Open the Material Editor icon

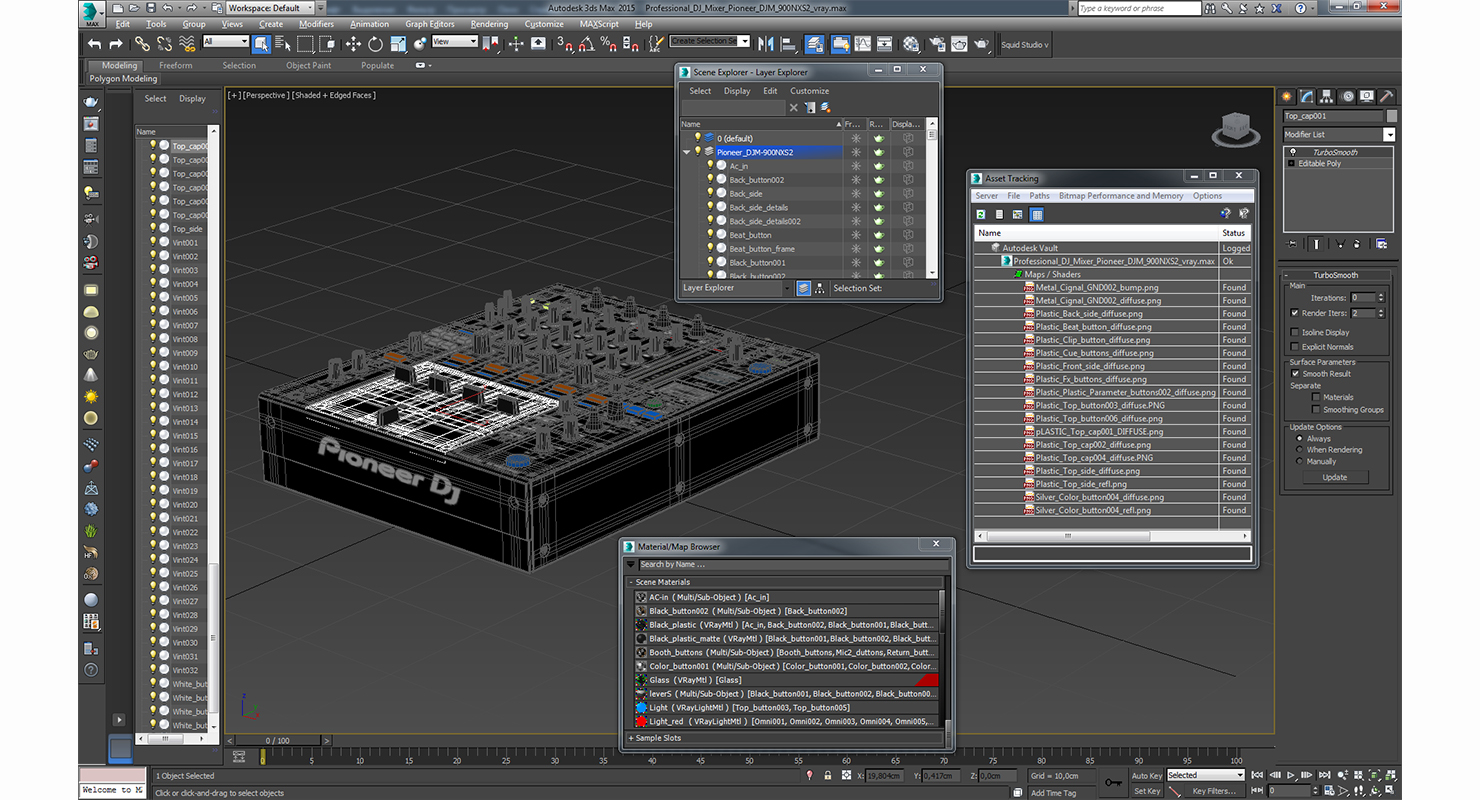tap(911, 44)
